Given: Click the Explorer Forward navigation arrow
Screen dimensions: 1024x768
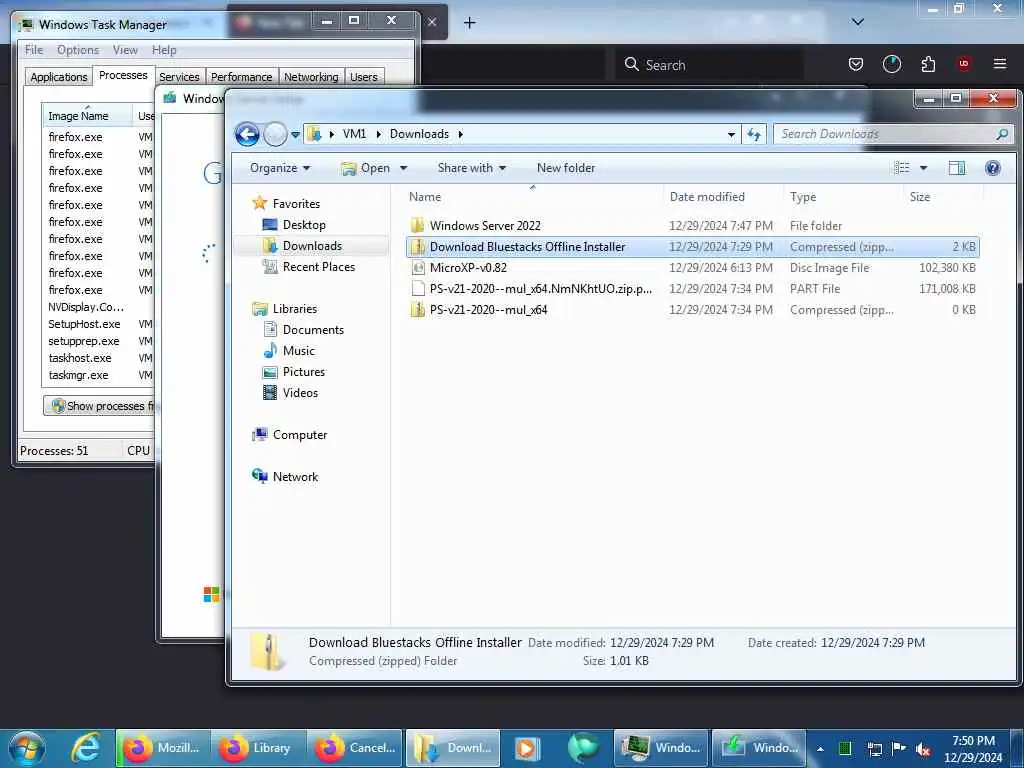Looking at the screenshot, I should tap(275, 135).
